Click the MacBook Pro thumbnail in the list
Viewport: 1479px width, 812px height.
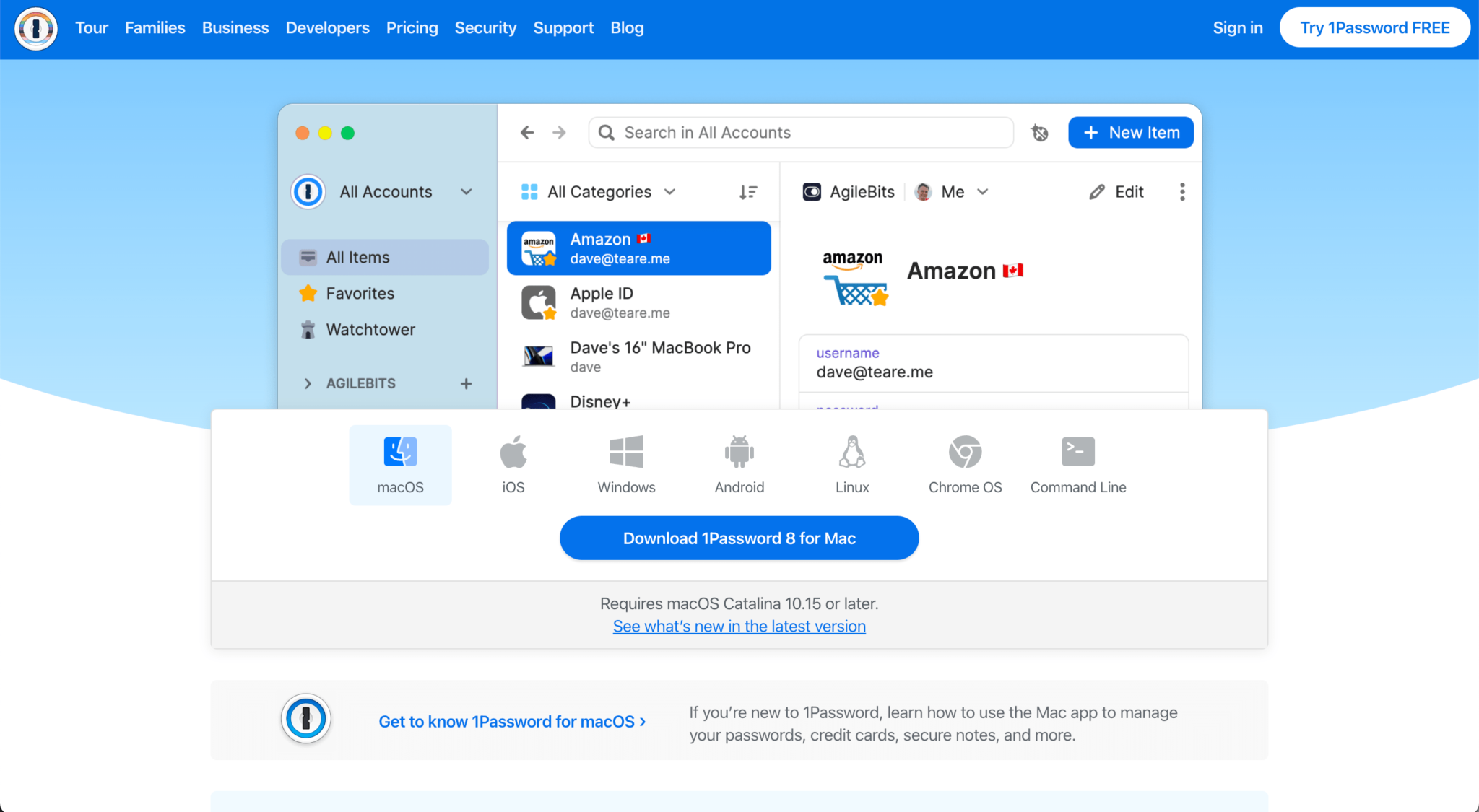coord(539,356)
